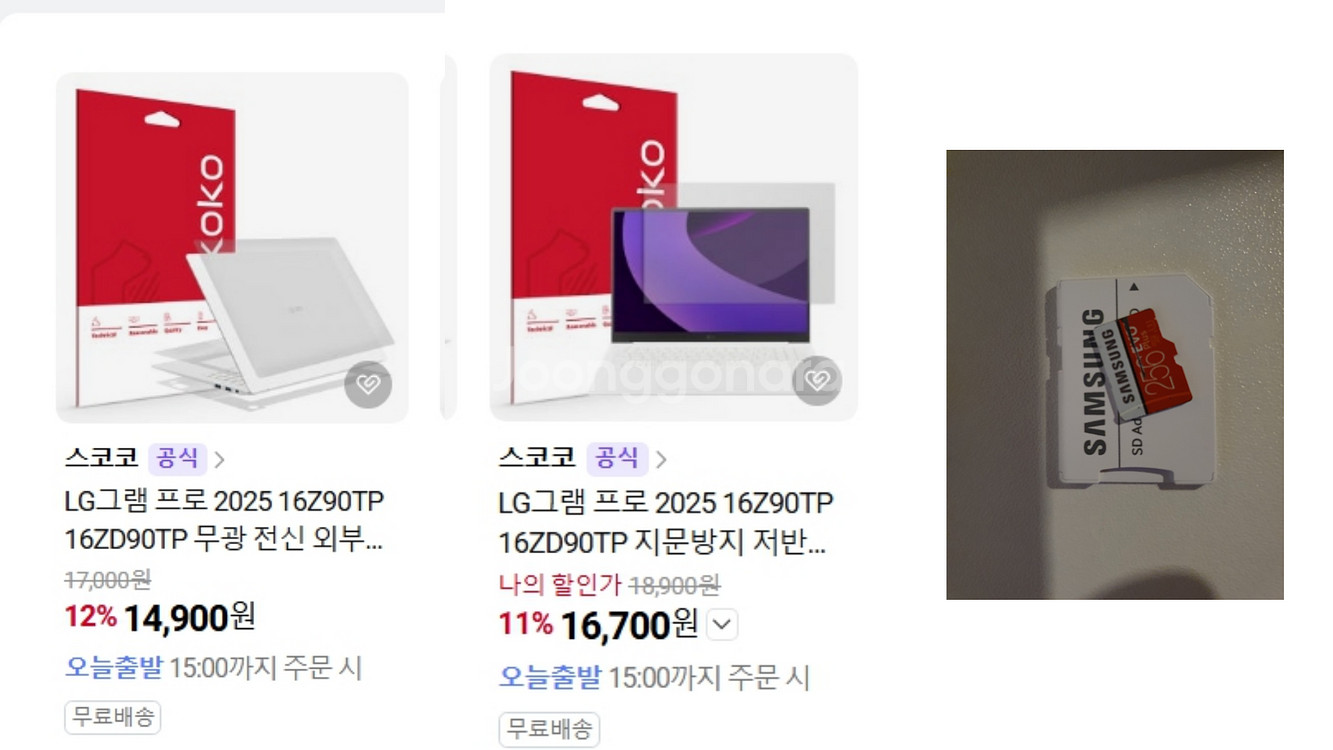Click the first 스코코 store name

click(101, 458)
